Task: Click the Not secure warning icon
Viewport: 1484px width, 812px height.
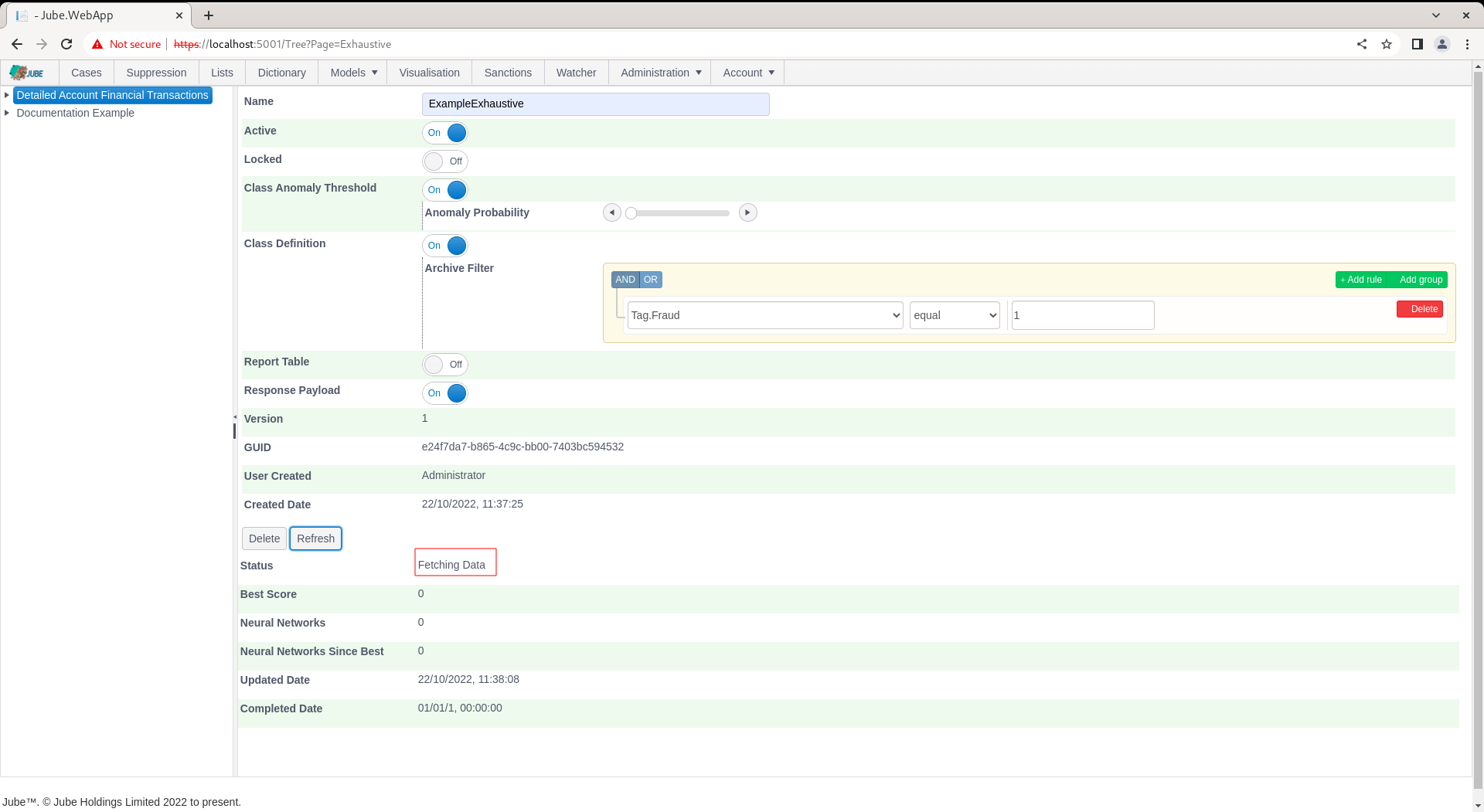Action: [x=97, y=44]
